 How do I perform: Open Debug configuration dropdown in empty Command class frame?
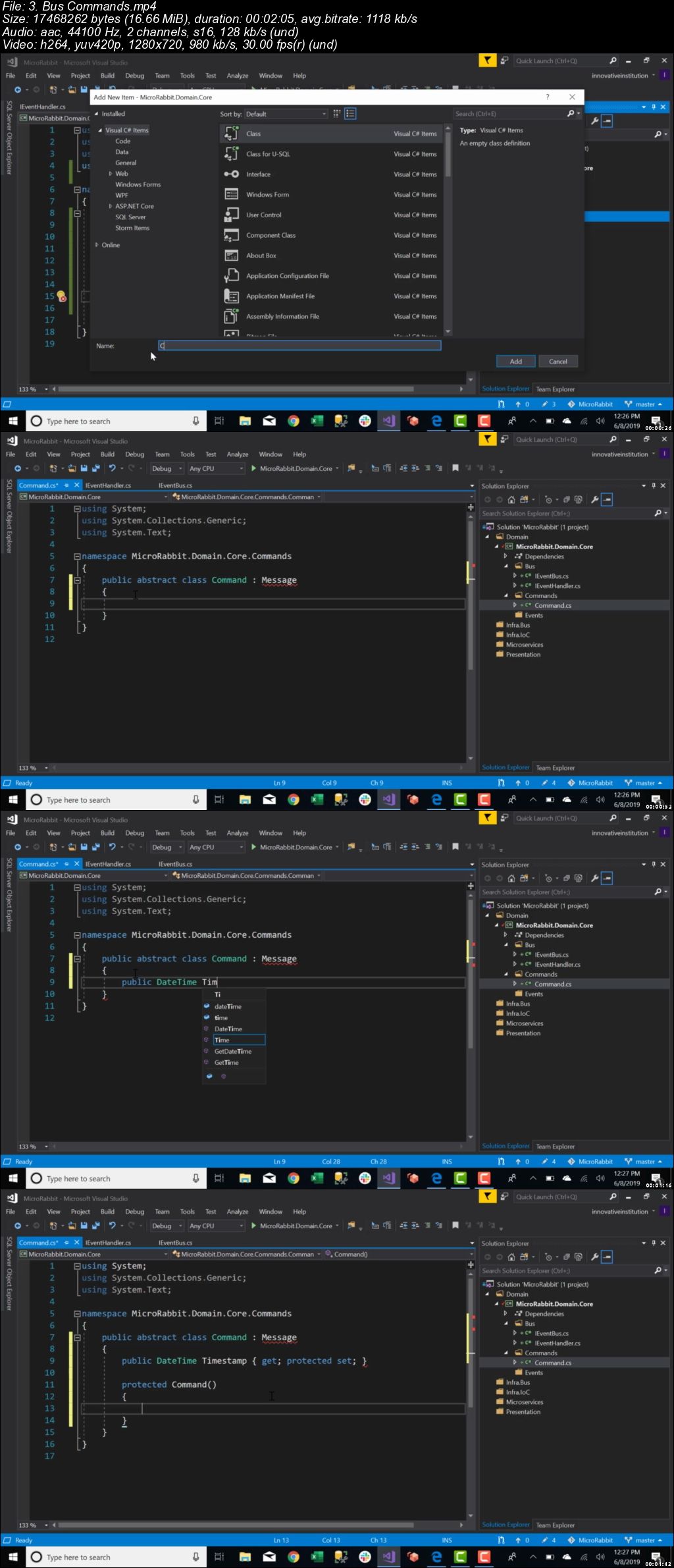pos(167,468)
